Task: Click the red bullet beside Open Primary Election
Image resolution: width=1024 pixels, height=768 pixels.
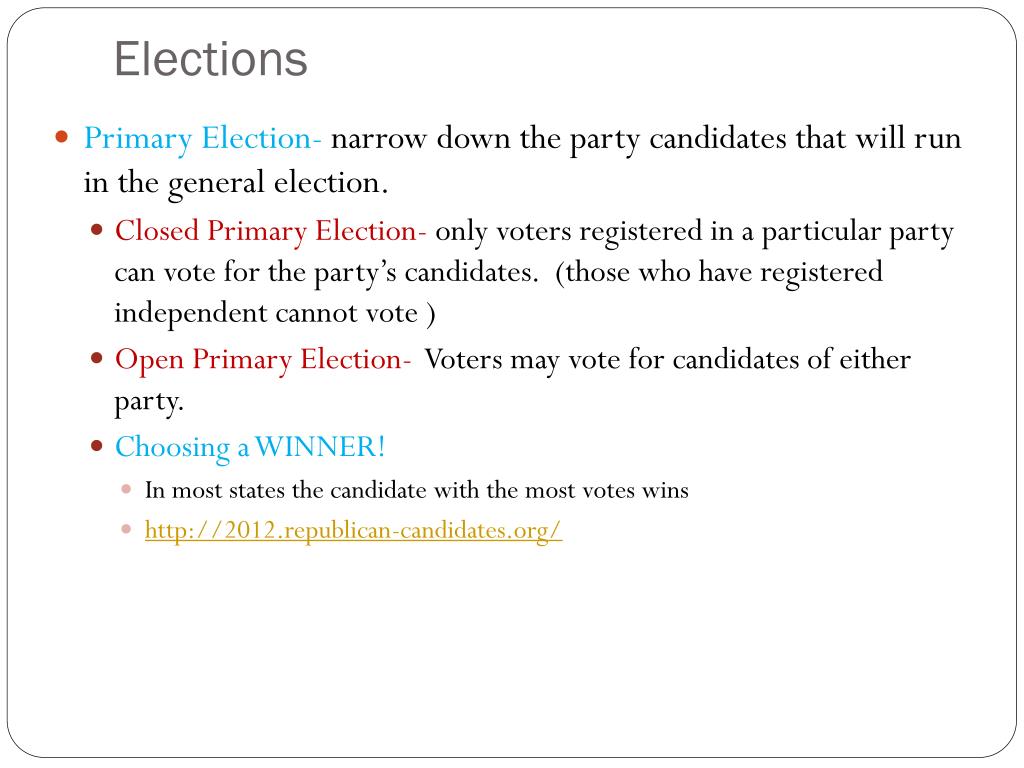Action: coord(97,358)
